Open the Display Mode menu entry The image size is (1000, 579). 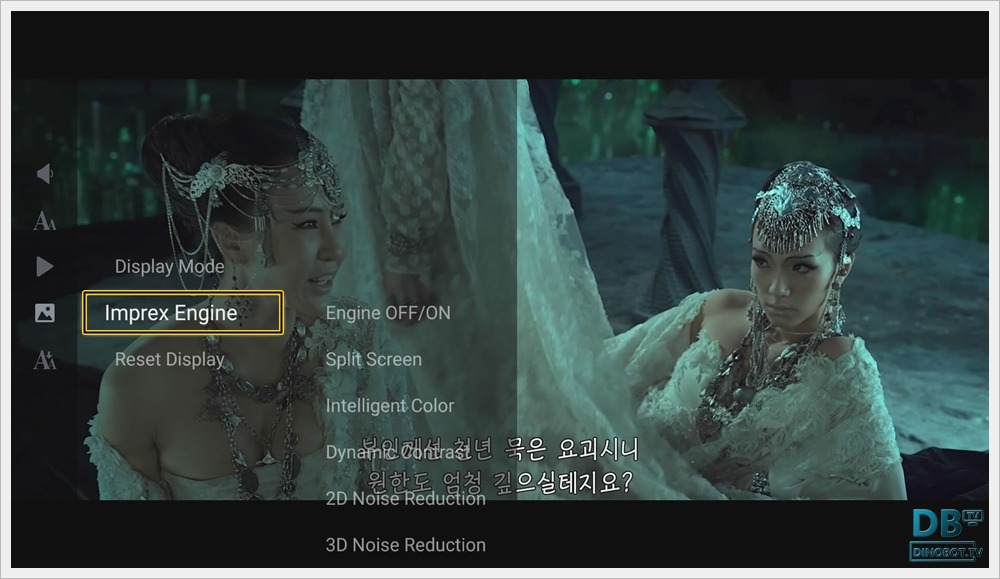[170, 267]
